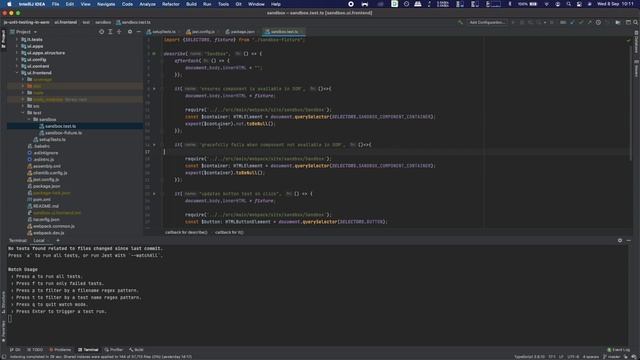Viewport: 640px width, 360px height.
Task: Collapse the ui.frontend module
Action: click(x=17, y=73)
